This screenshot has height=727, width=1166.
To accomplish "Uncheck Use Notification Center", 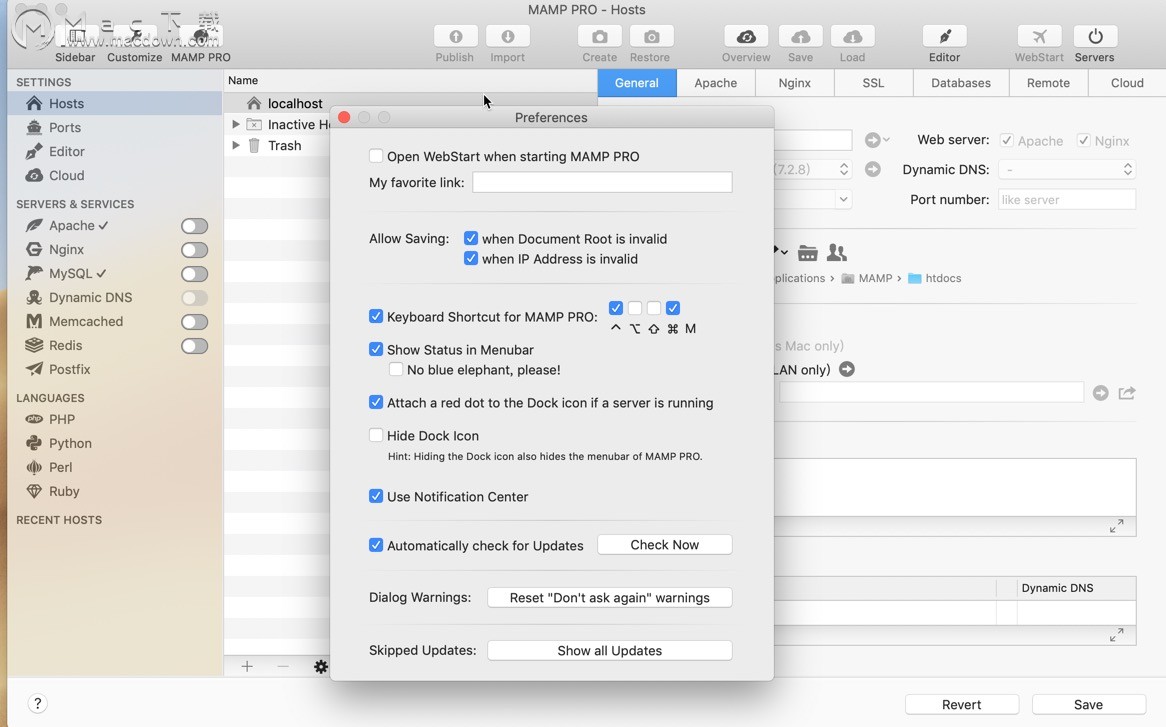I will tap(376, 496).
